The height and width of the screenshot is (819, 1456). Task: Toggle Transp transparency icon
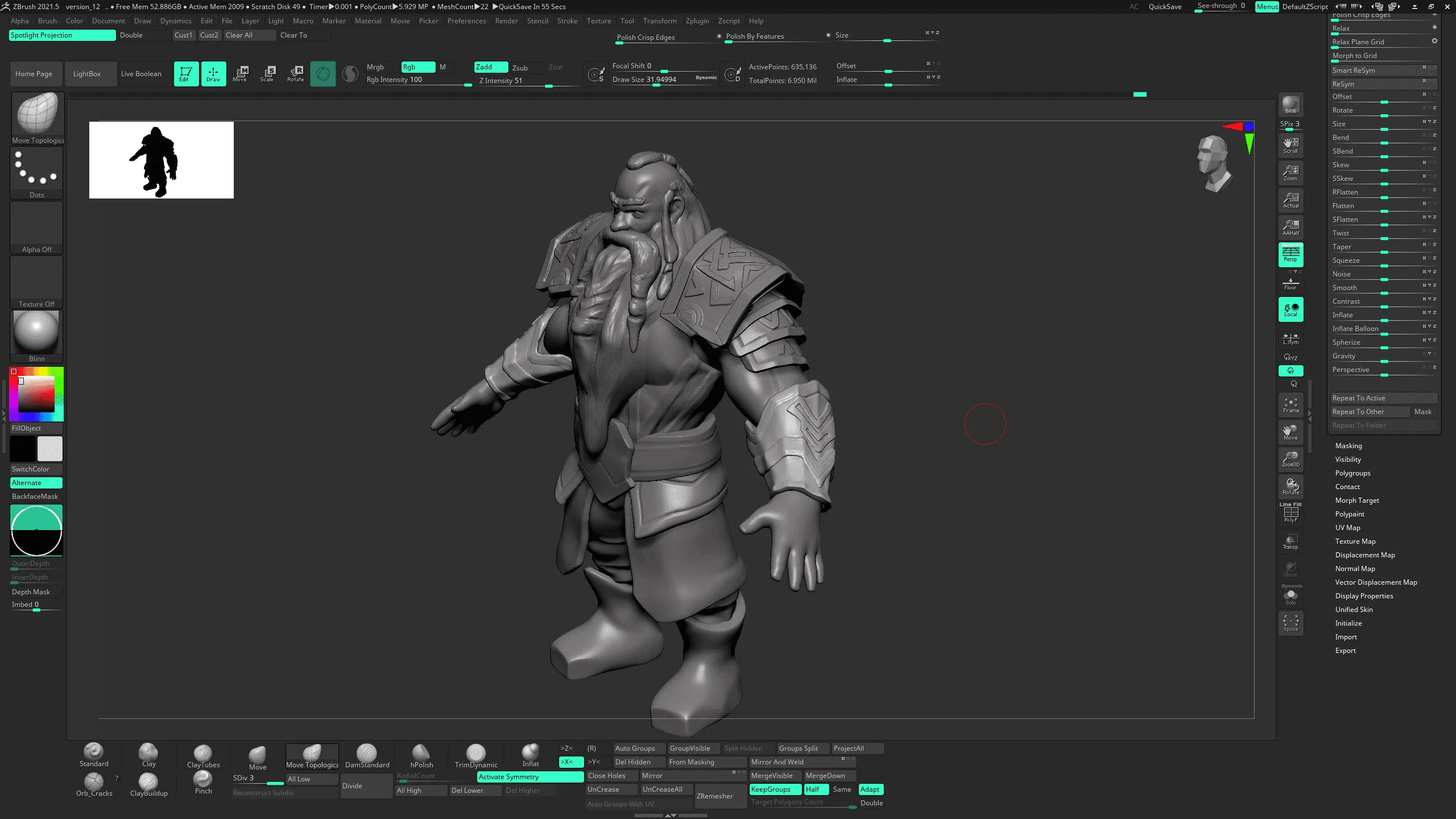[x=1290, y=541]
